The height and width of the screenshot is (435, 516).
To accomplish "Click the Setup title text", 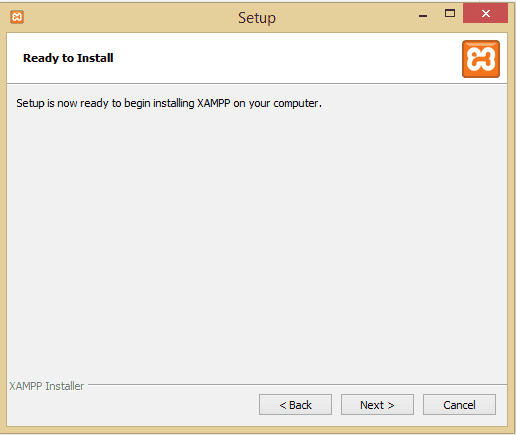I will coord(257,18).
